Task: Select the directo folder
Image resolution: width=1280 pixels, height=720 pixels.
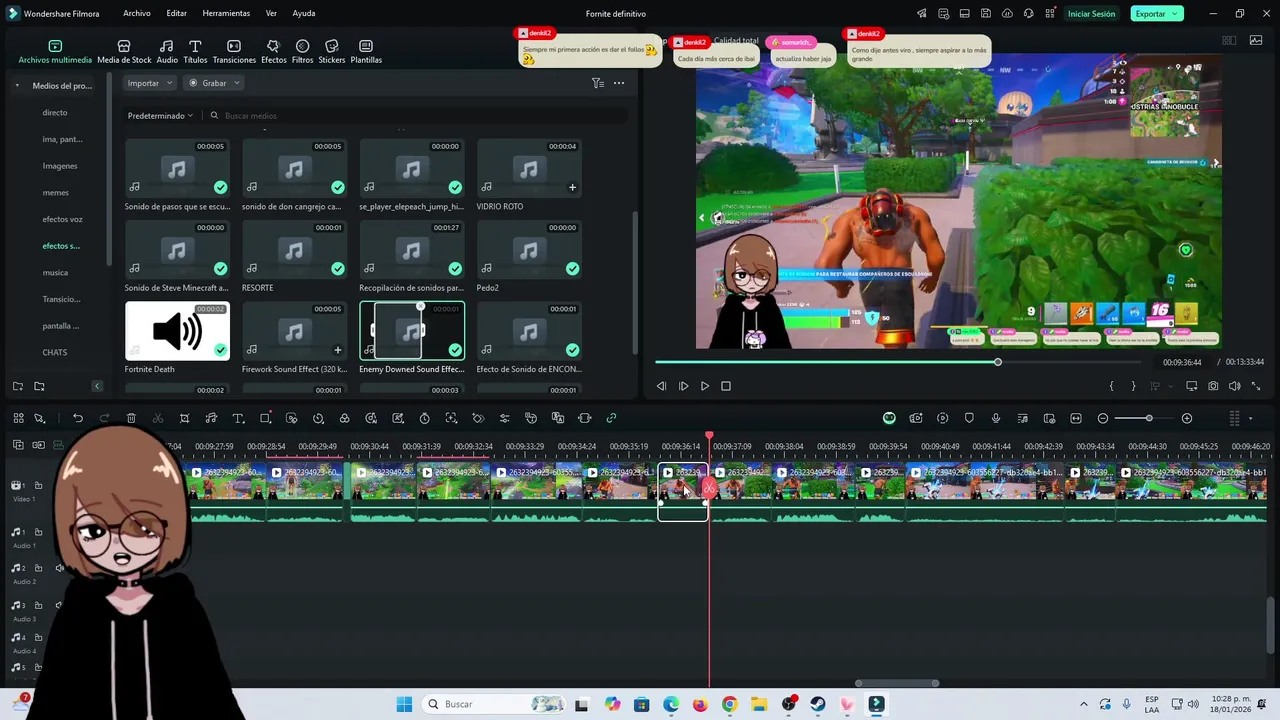Action: pos(55,113)
